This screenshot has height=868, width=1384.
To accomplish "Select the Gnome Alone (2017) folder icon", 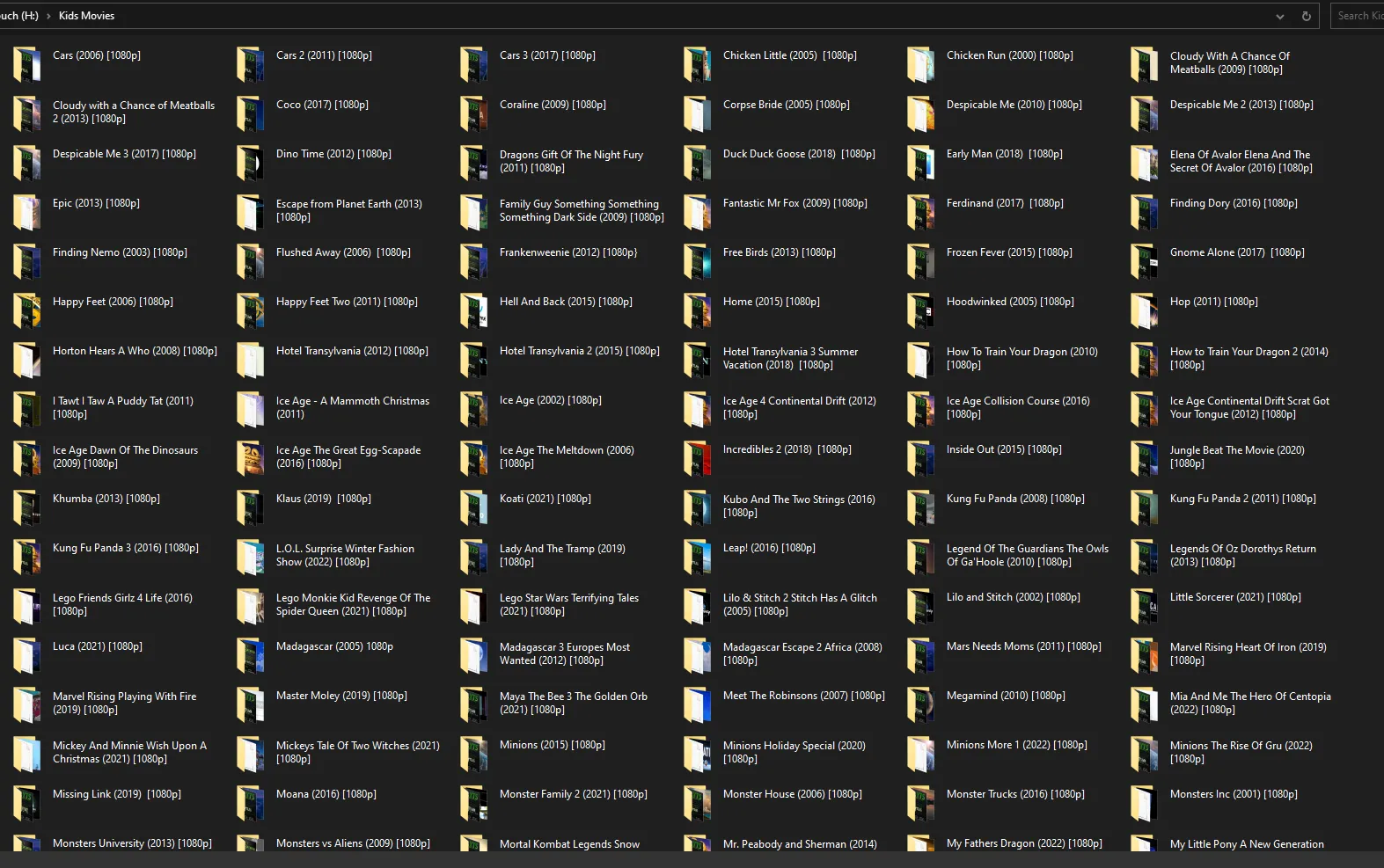I will 1145,261.
